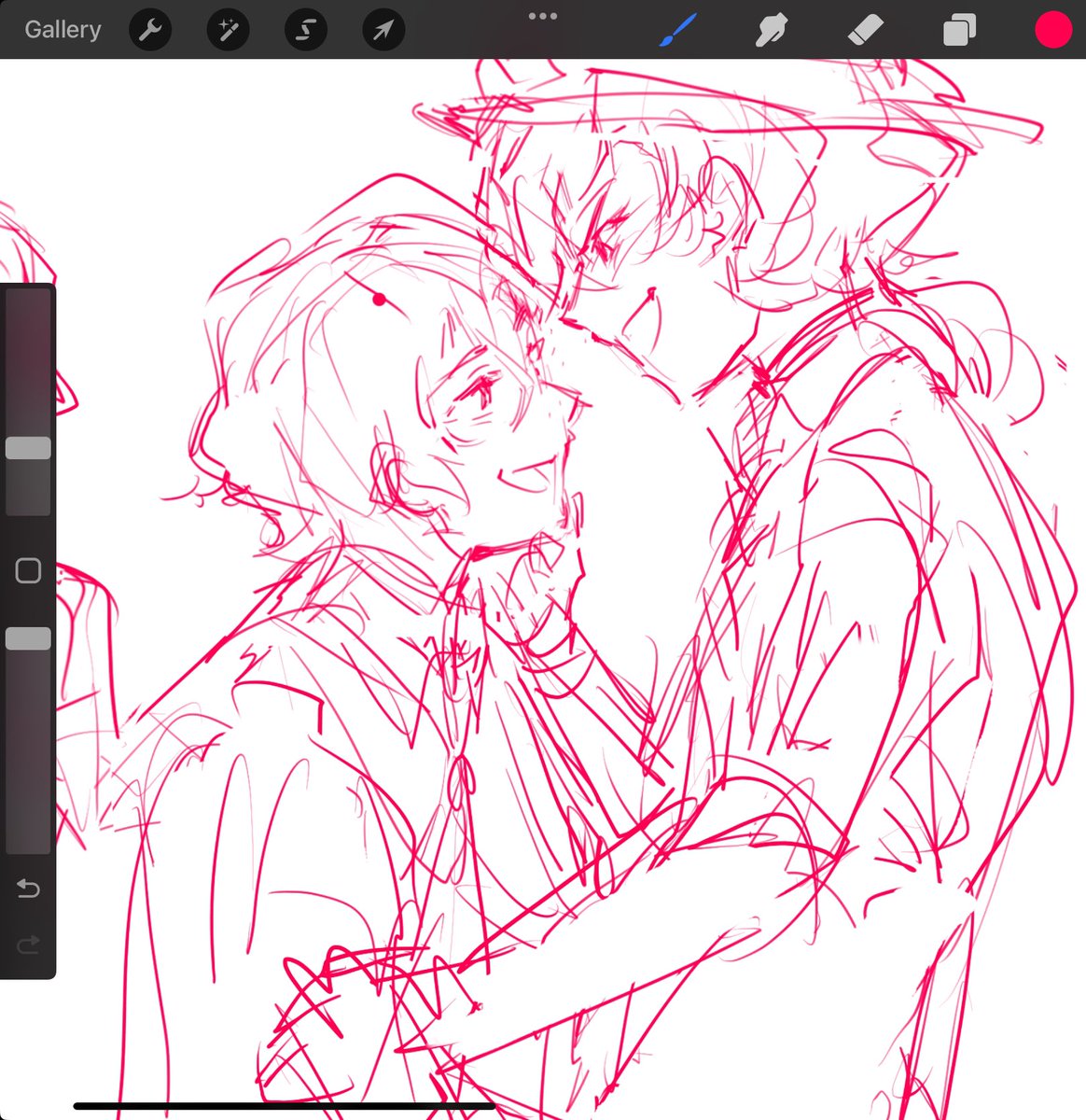This screenshot has height=1120, width=1086.
Task: Activate the Selection tool
Action: tap(306, 30)
